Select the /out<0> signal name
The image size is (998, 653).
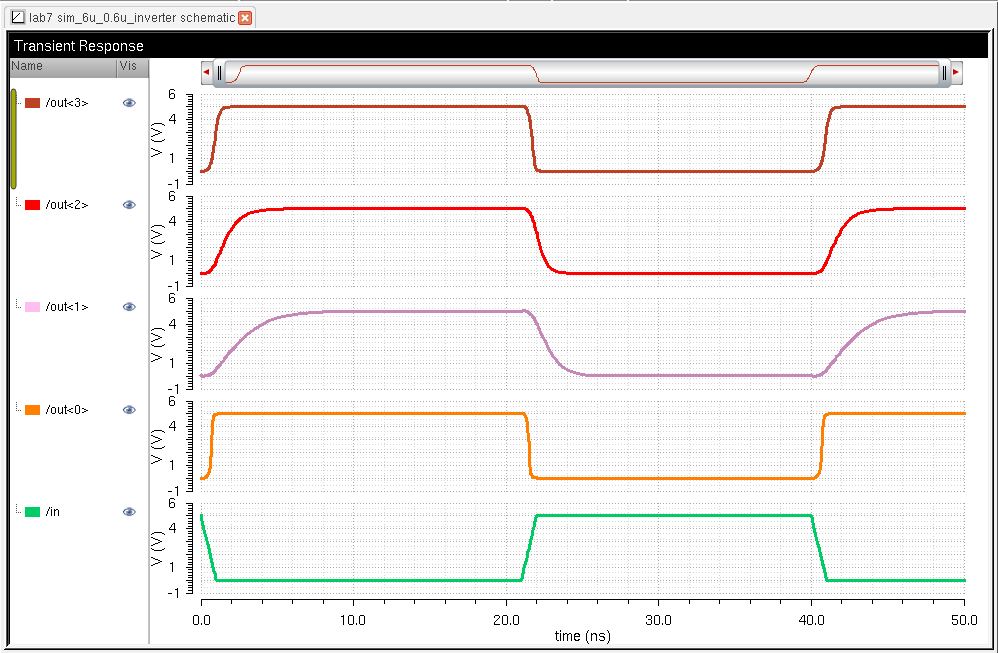pyautogui.click(x=67, y=410)
